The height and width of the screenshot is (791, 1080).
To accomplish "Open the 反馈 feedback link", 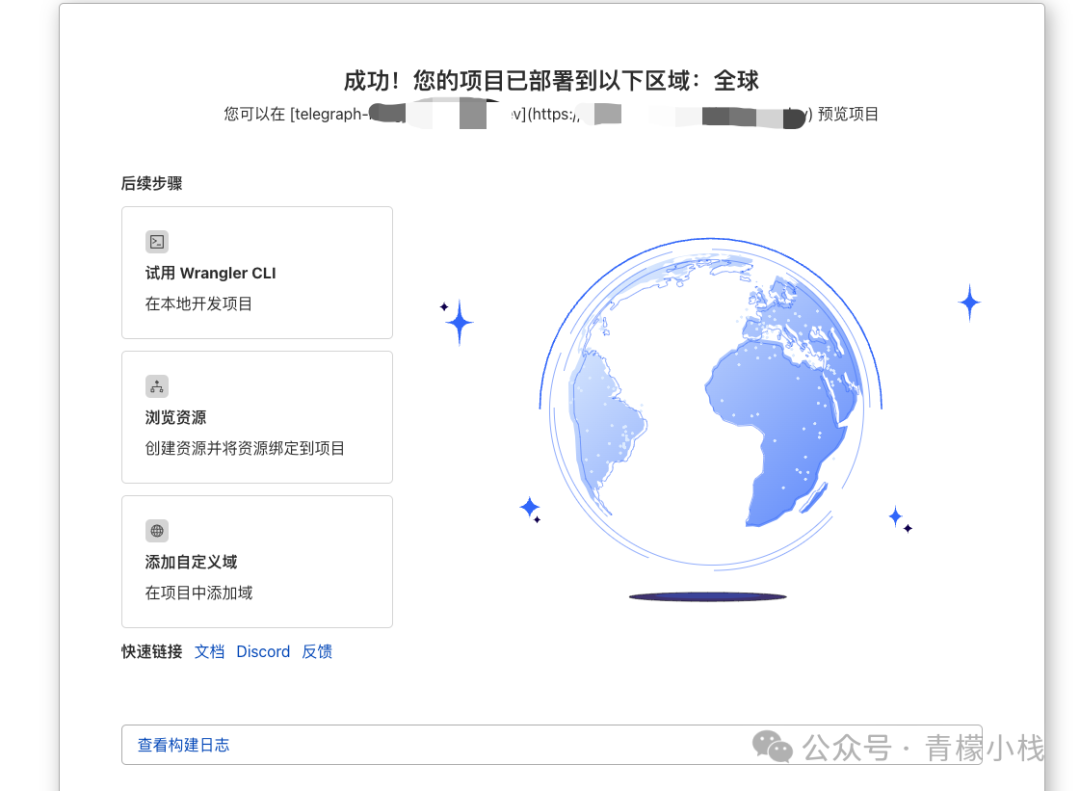I will [317, 652].
